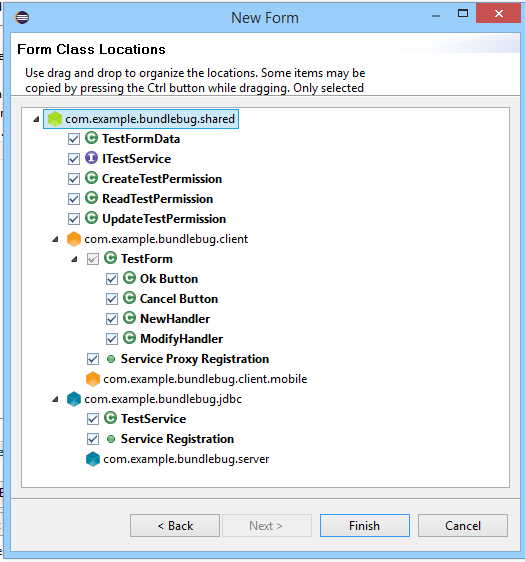Viewport: 525px width, 562px height.
Task: Toggle the TestService checkbox
Action: pos(93,419)
